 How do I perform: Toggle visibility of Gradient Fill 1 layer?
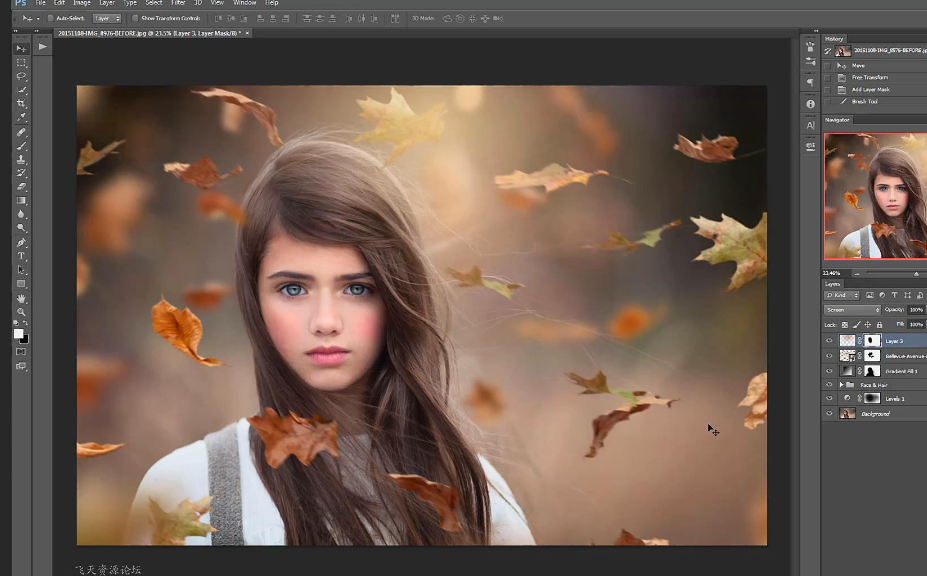829,370
